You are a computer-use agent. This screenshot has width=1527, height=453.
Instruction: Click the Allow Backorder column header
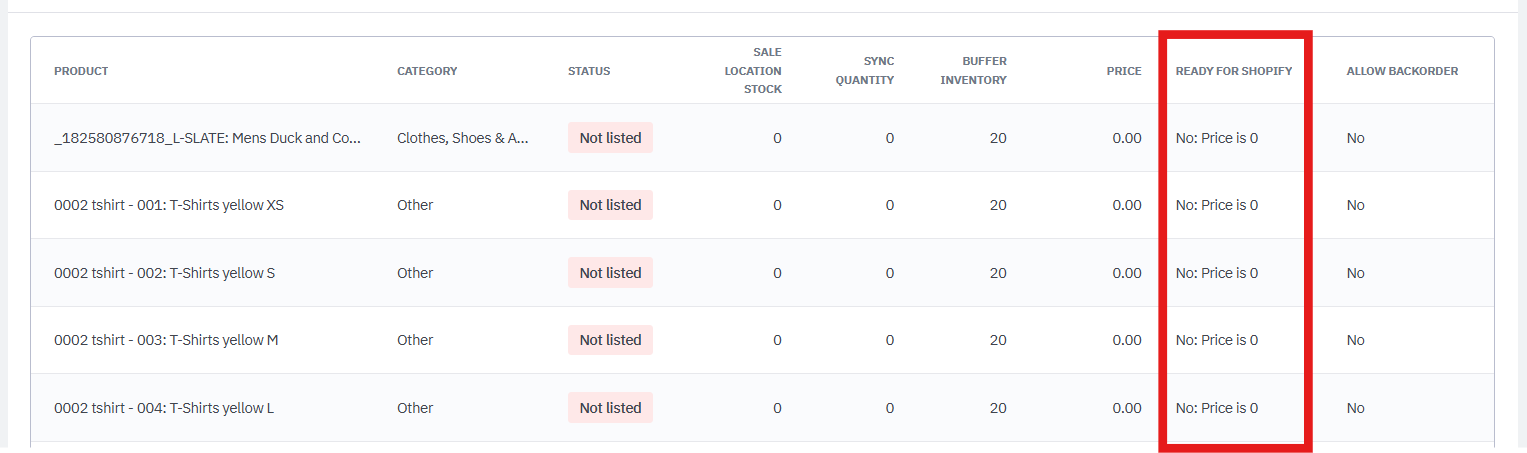pos(1402,71)
